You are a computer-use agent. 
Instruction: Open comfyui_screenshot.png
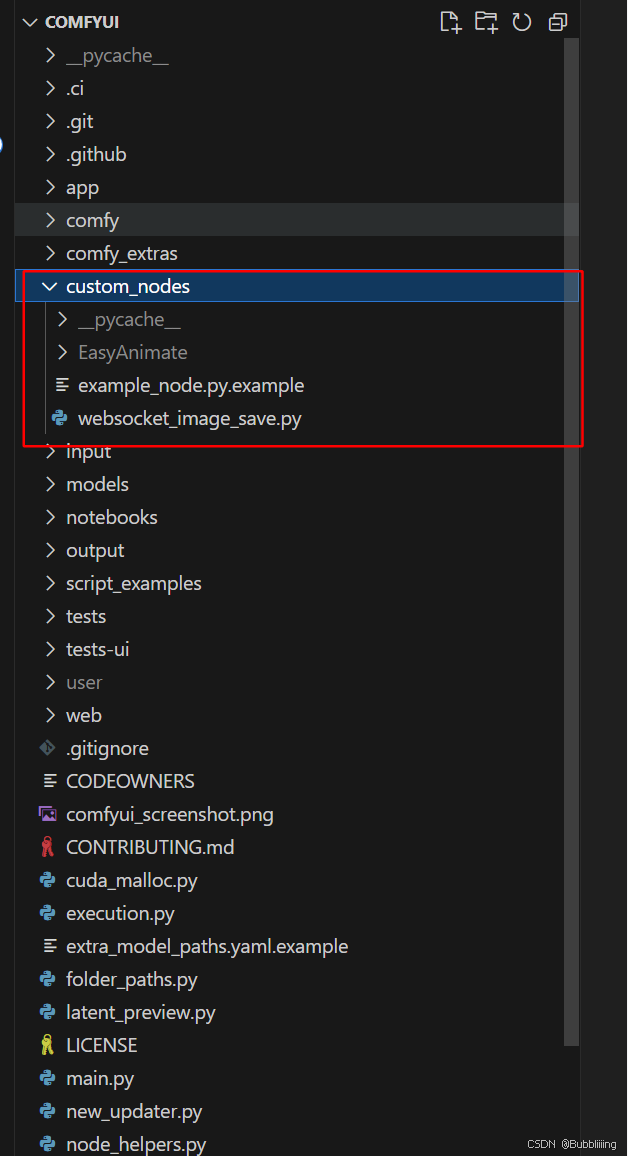tap(170, 814)
